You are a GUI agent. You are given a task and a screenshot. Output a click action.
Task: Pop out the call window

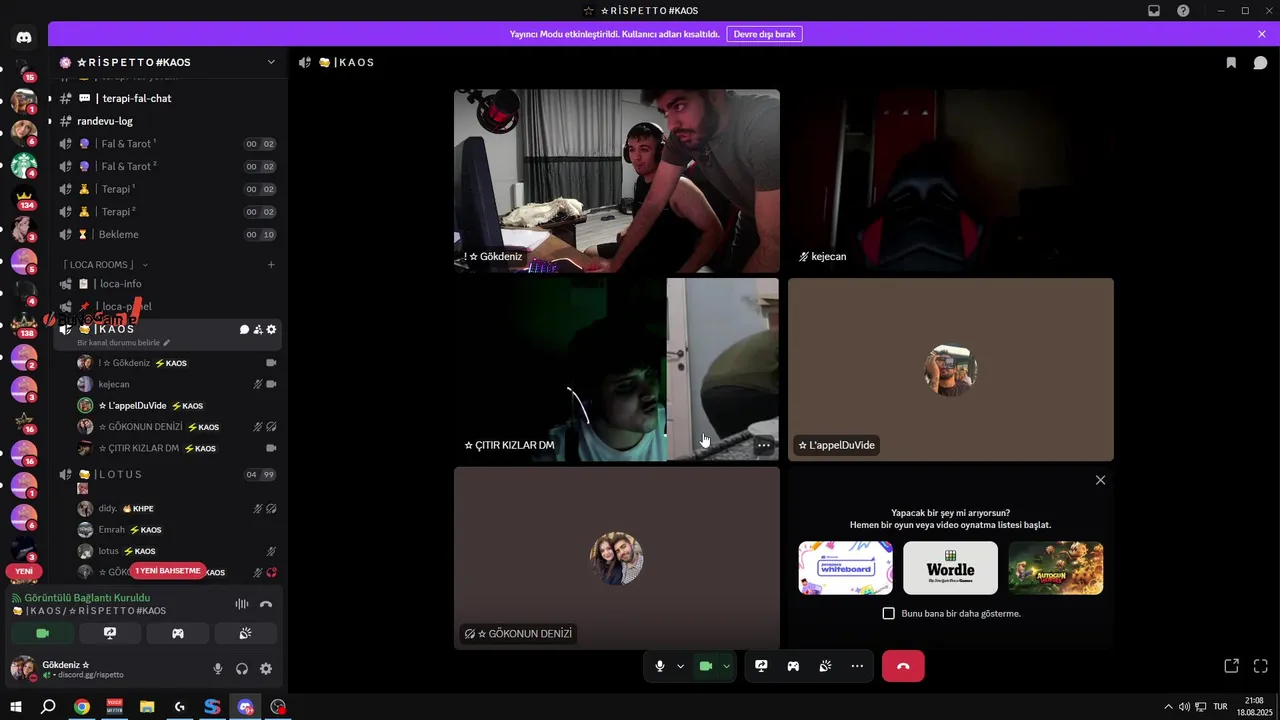(x=1231, y=665)
